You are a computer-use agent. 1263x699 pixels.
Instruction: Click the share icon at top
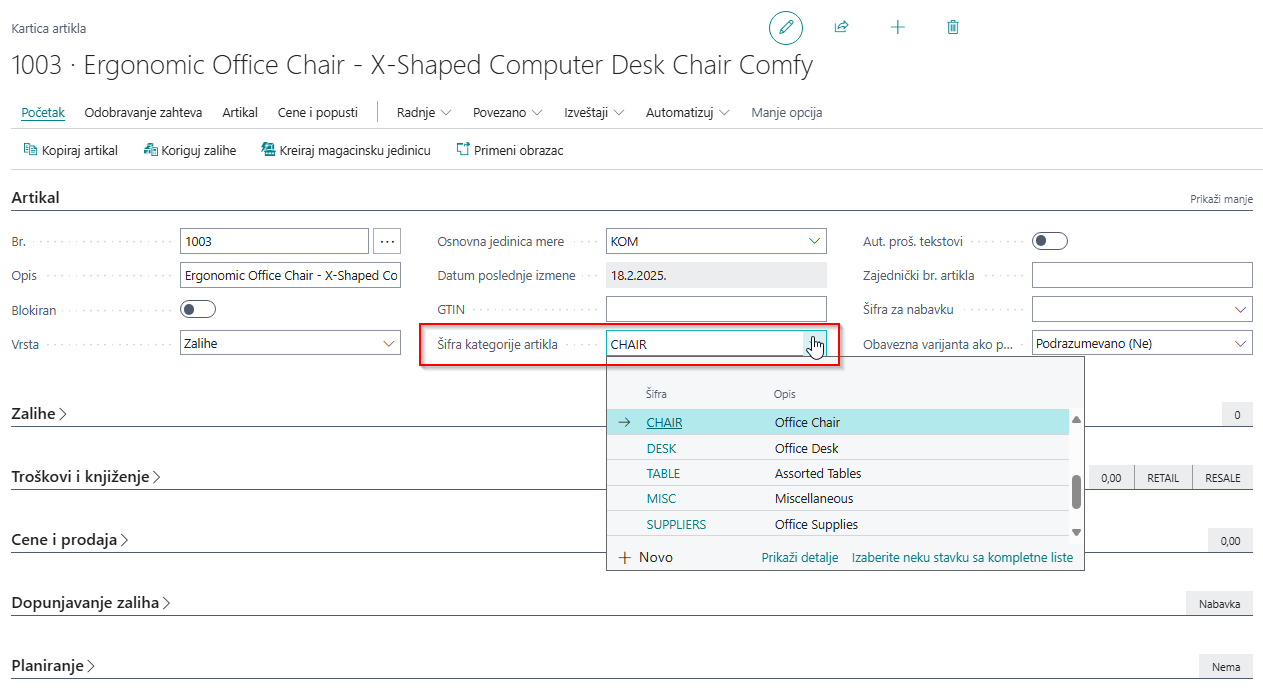841,27
